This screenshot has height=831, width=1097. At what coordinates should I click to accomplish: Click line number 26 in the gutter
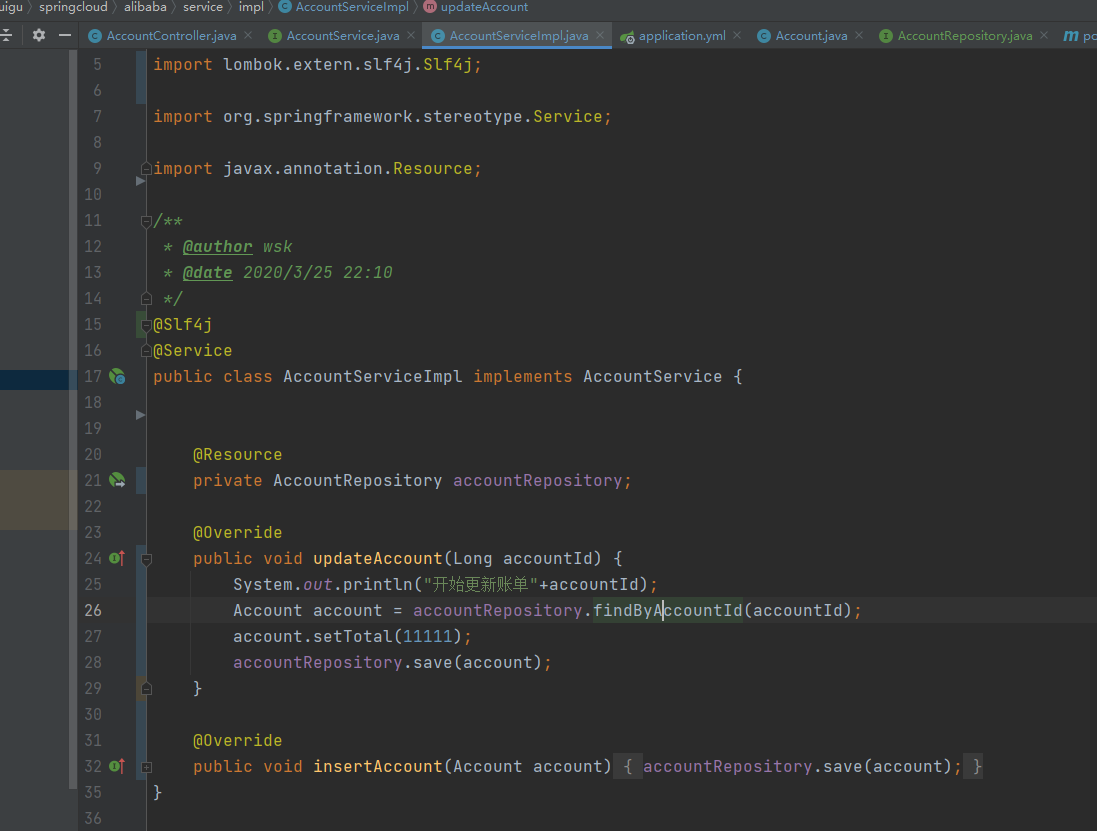(93, 610)
